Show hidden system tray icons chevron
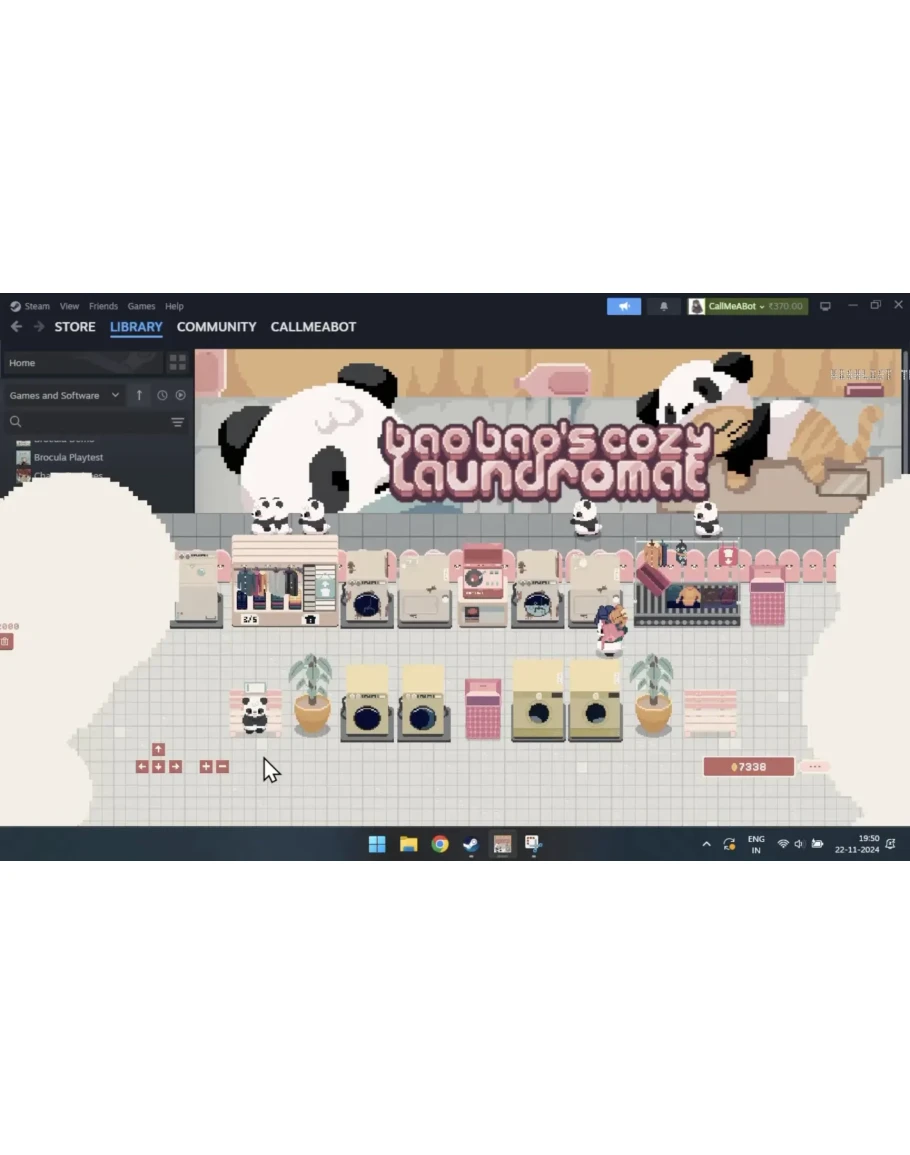The height and width of the screenshot is (1155, 910). coord(706,844)
